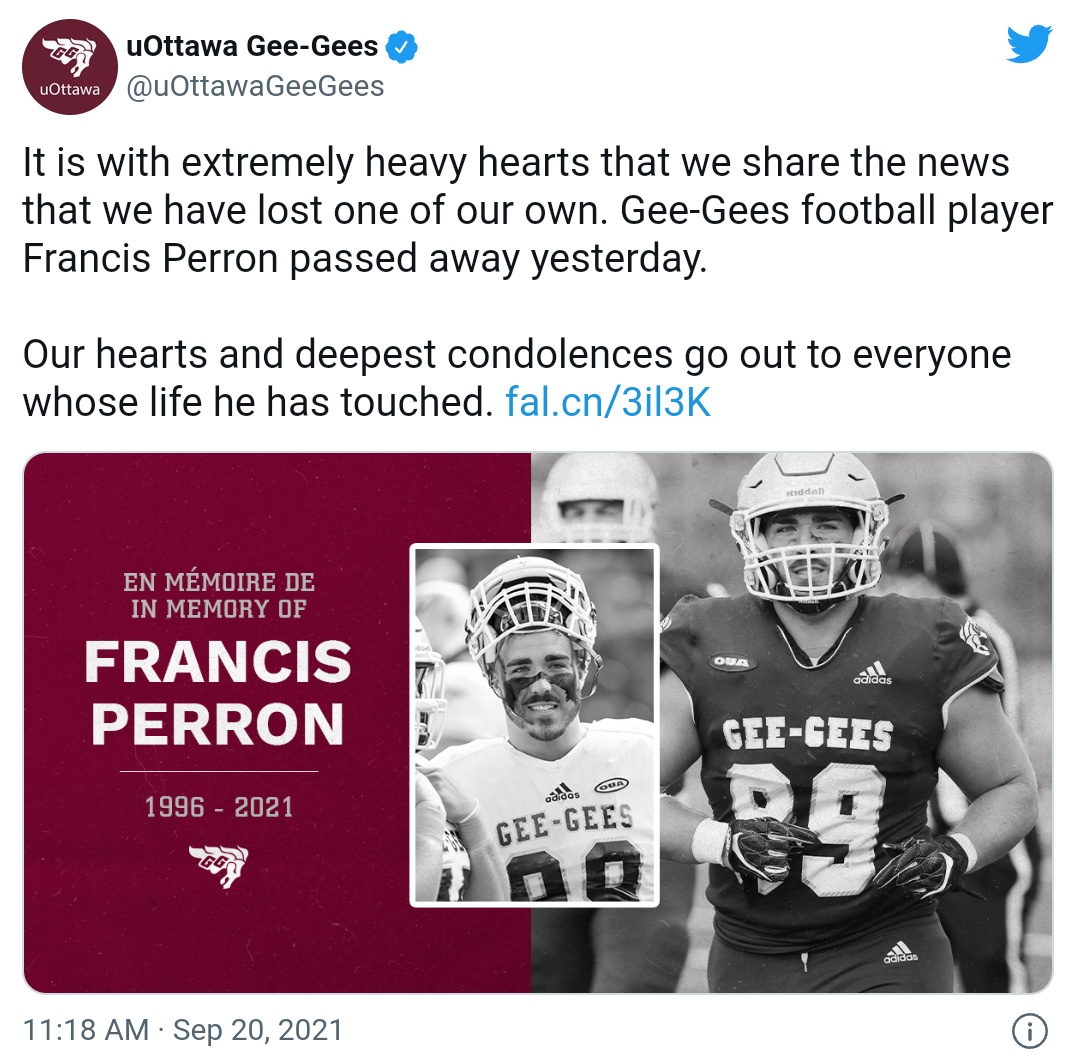Image resolution: width=1068 pixels, height=1059 pixels.
Task: Click the uOttawa Gee-Gees display name
Action: click(252, 46)
